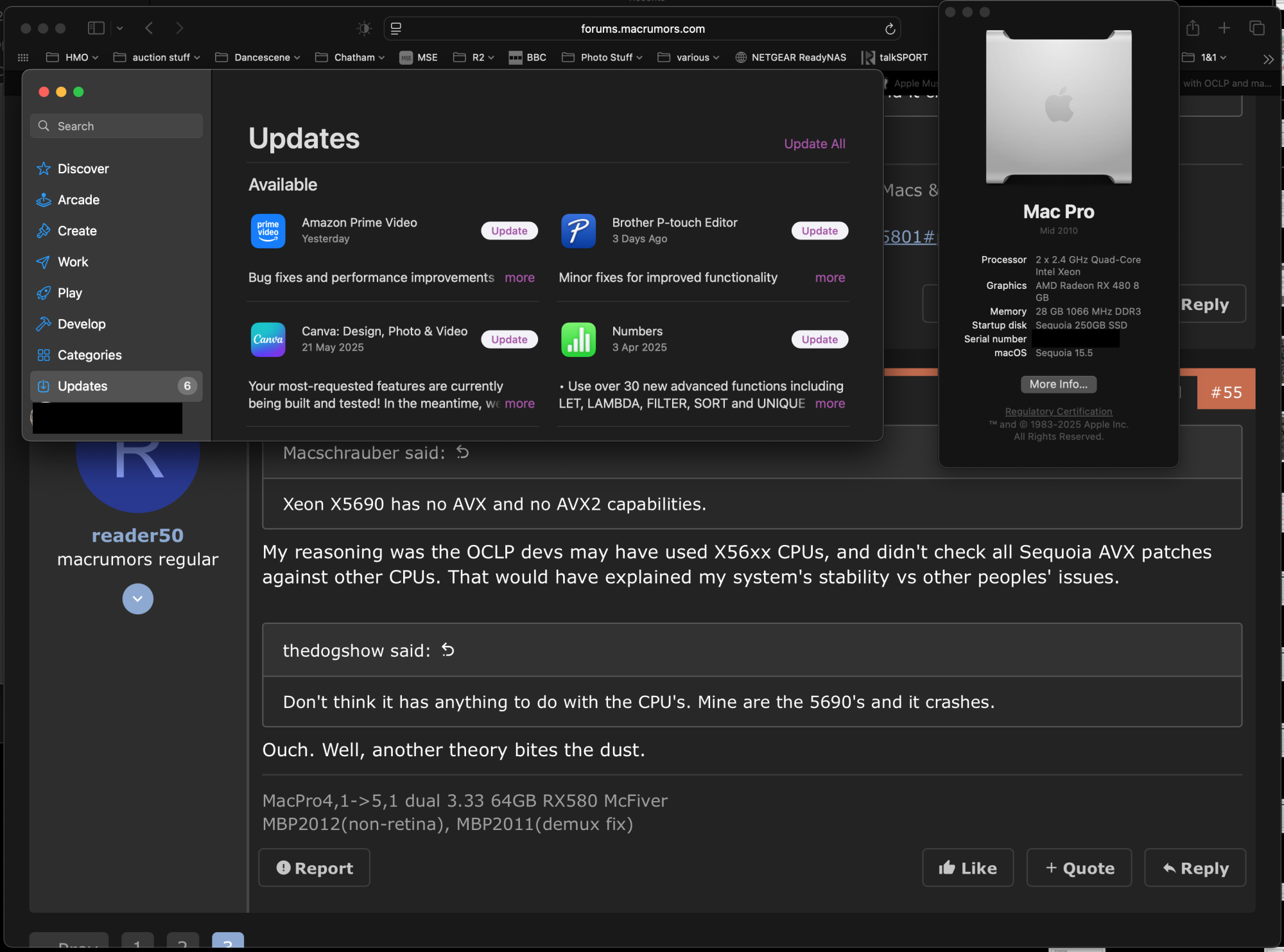Go back with the browser back arrow
1284x952 pixels.
coord(149,28)
